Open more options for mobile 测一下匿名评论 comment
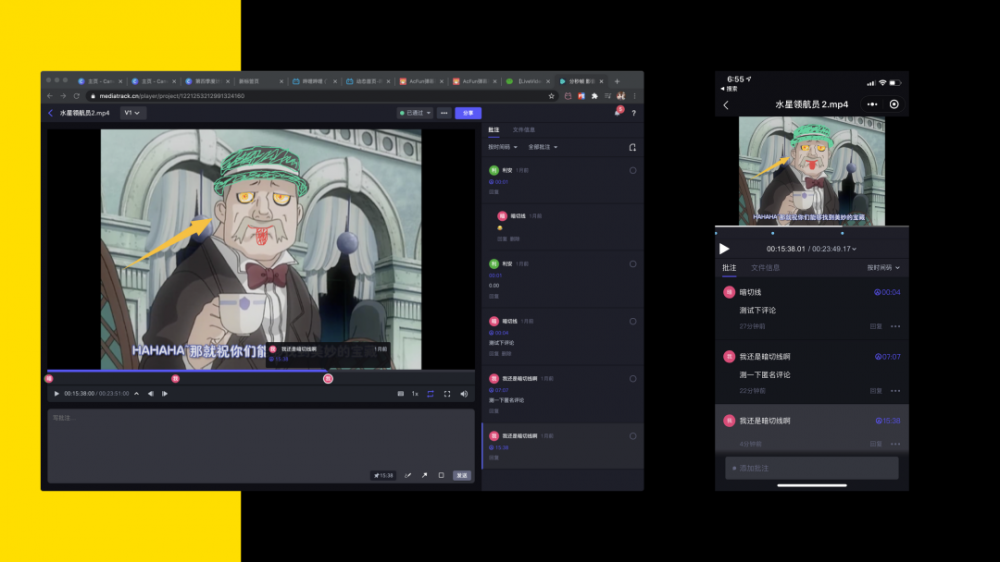 (x=895, y=391)
